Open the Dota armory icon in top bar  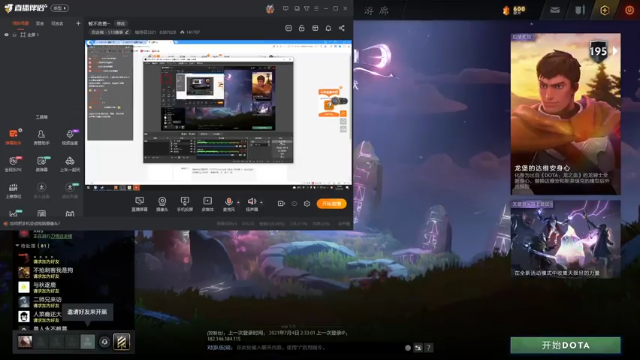580,10
